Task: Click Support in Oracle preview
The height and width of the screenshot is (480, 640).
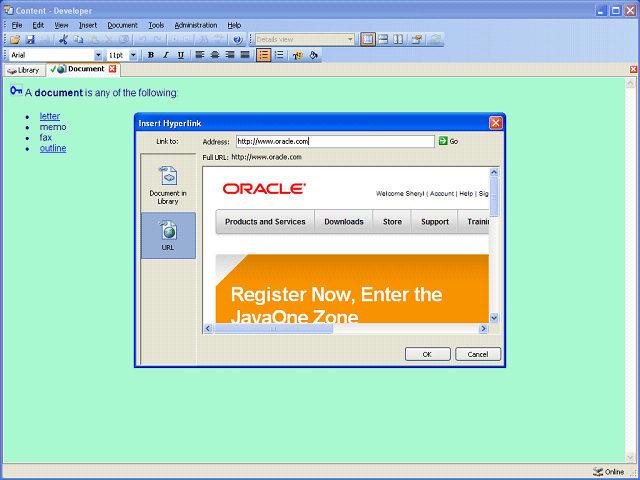Action: coord(435,222)
